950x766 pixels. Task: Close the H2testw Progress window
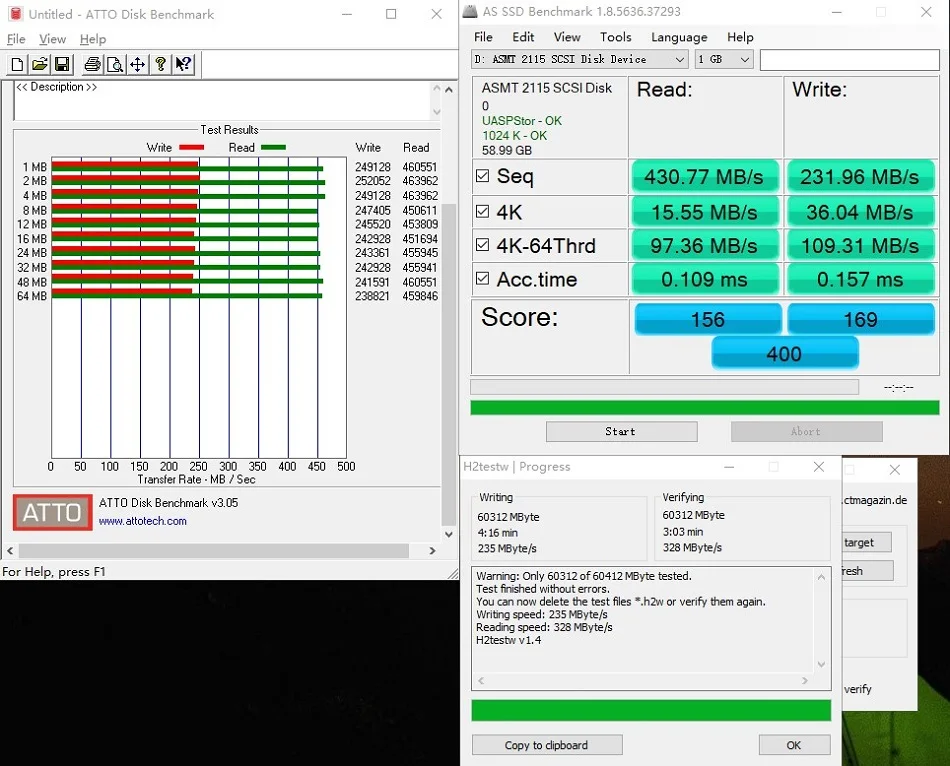(x=819, y=467)
